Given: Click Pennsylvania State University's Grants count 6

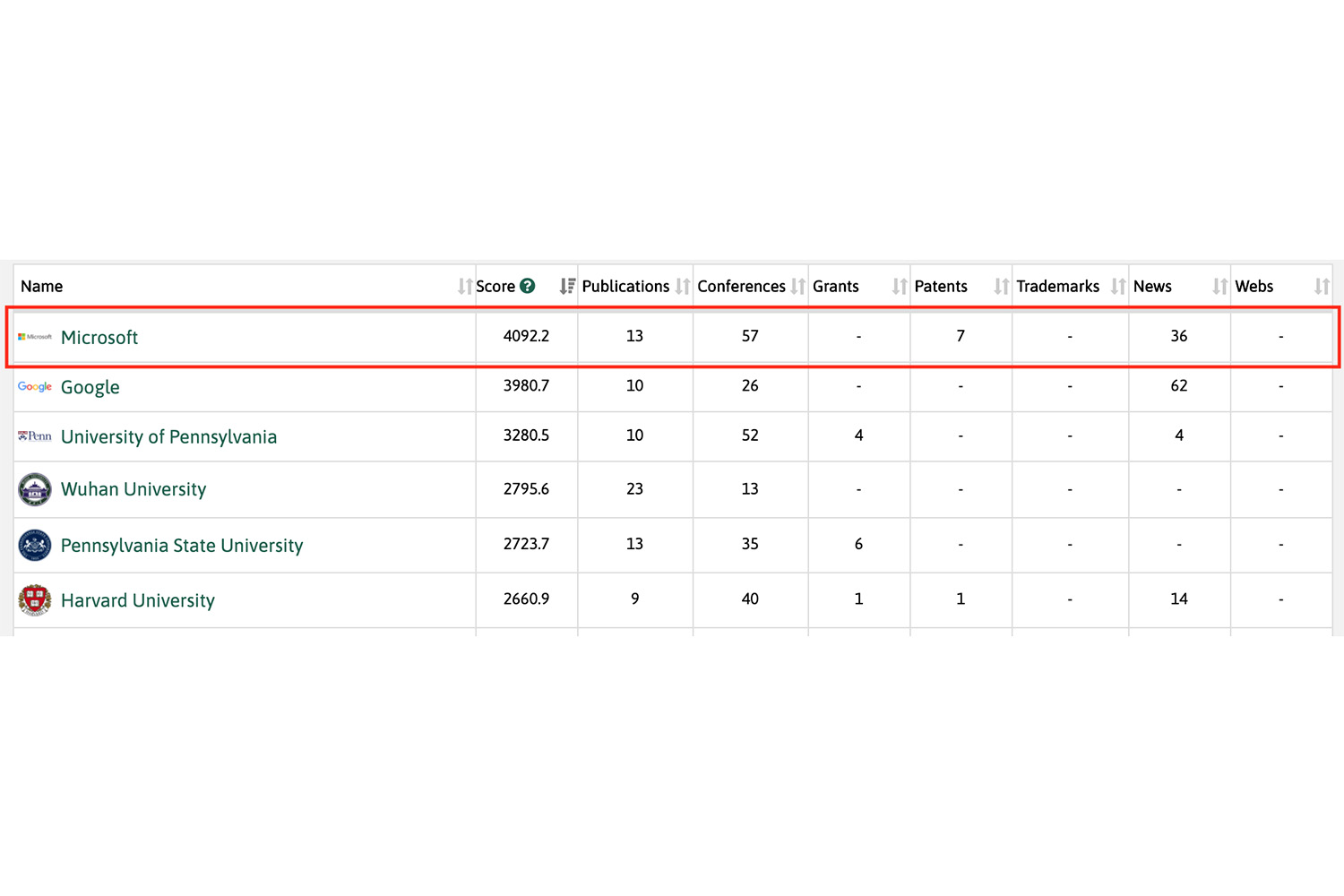Looking at the screenshot, I should [859, 544].
